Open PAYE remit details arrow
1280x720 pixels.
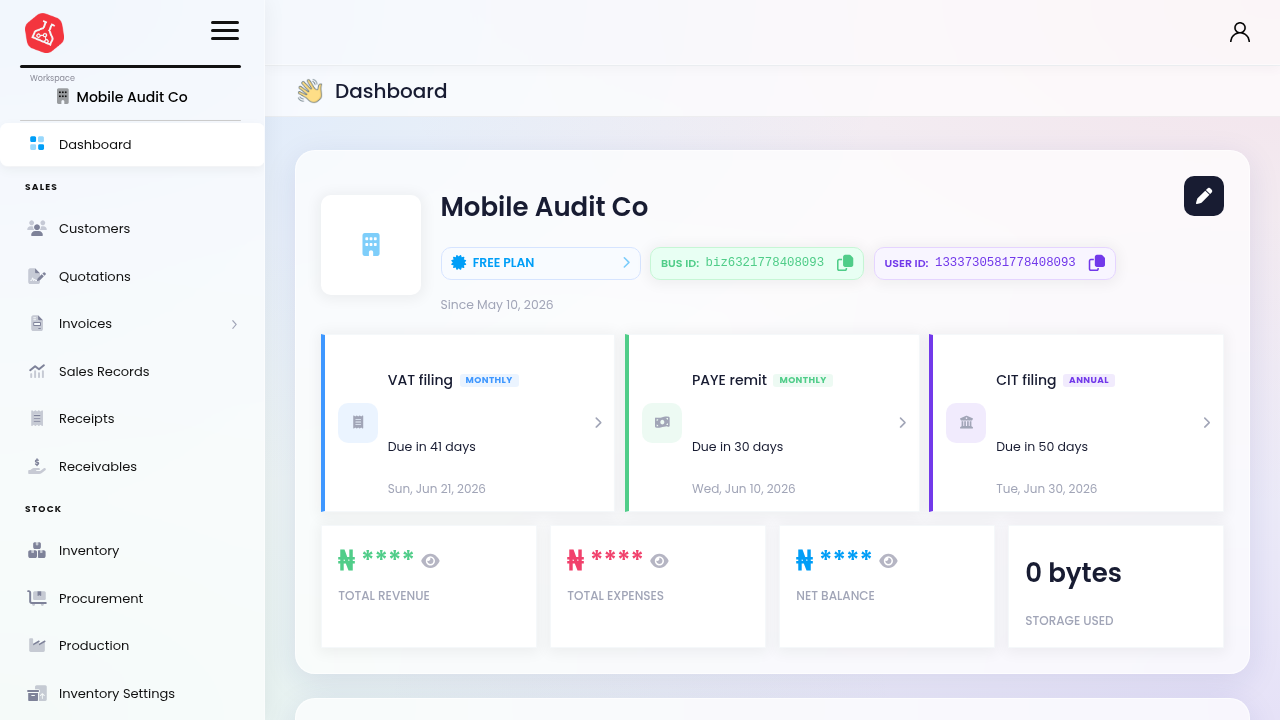tap(902, 423)
